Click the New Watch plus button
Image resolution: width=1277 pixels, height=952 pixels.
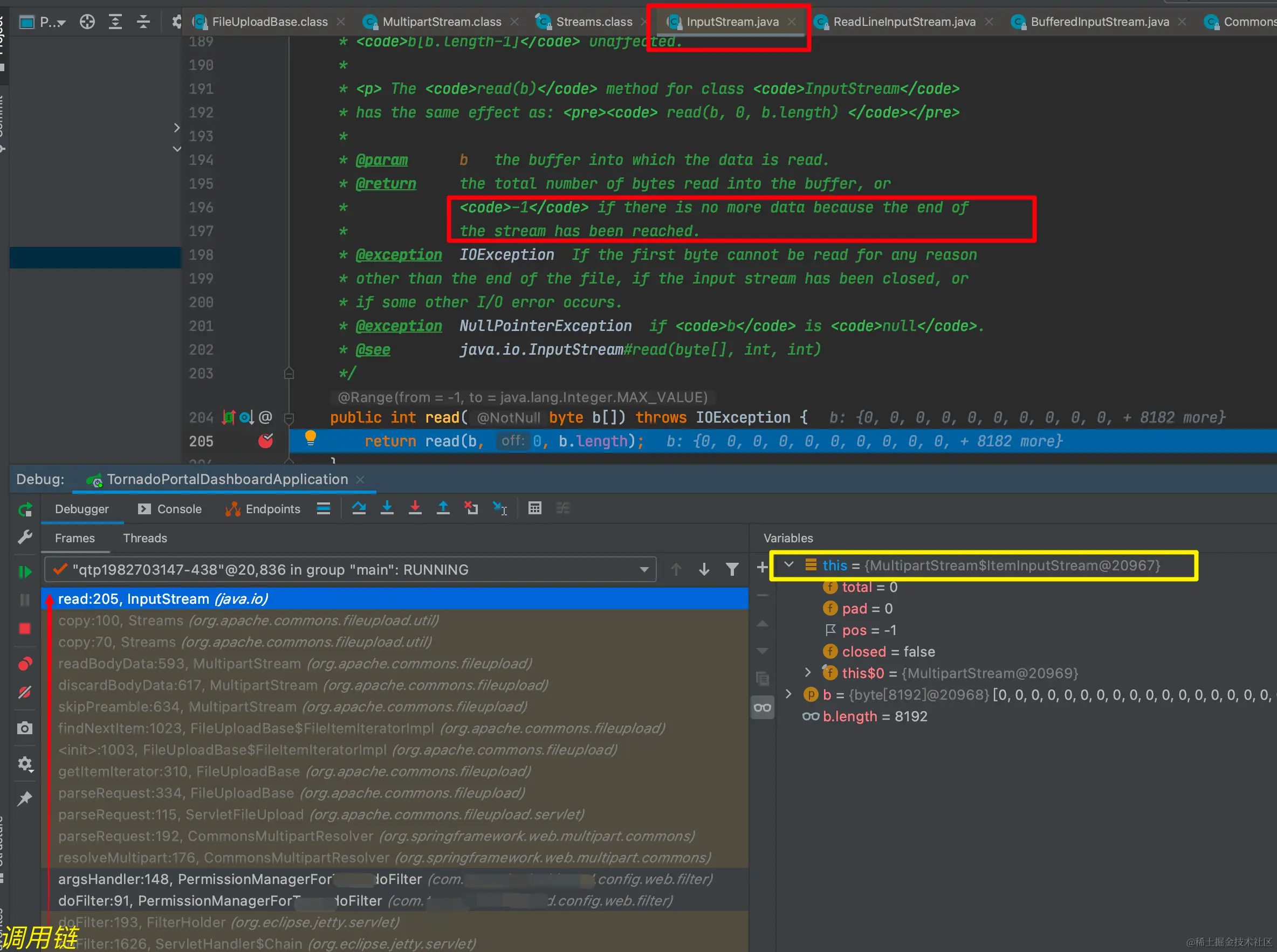click(x=762, y=567)
